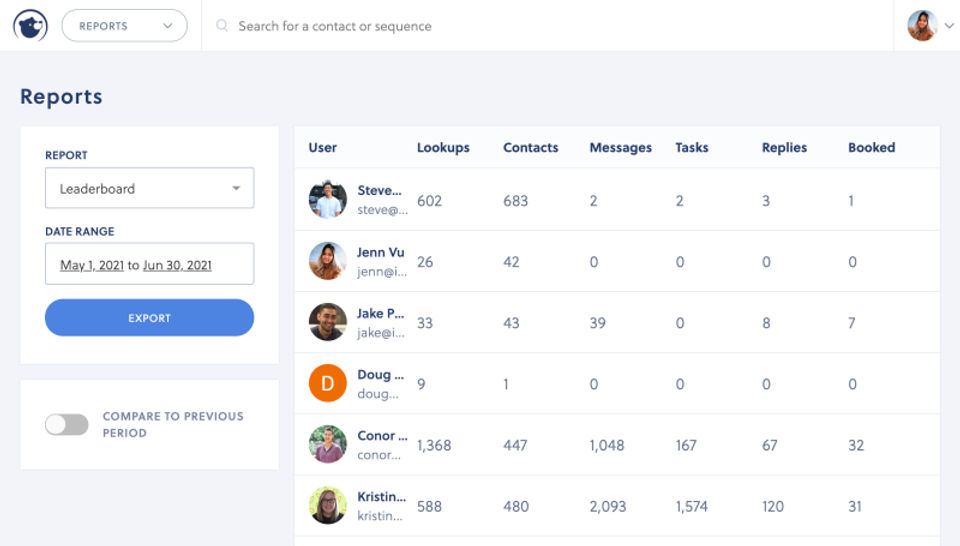
Task: Click Kristin's messages value 2,093
Action: click(x=608, y=507)
